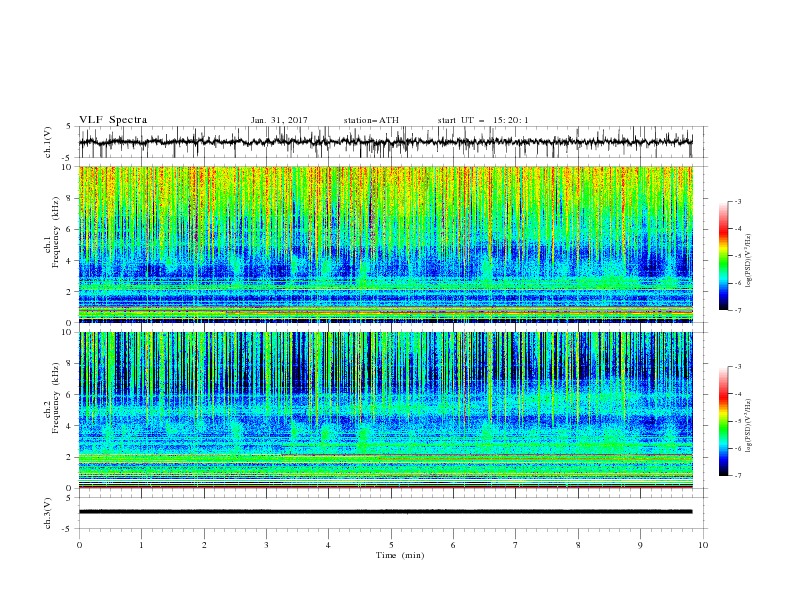Click time axis tick label "8"
Viewport: 792px width, 612px height.
(578, 545)
